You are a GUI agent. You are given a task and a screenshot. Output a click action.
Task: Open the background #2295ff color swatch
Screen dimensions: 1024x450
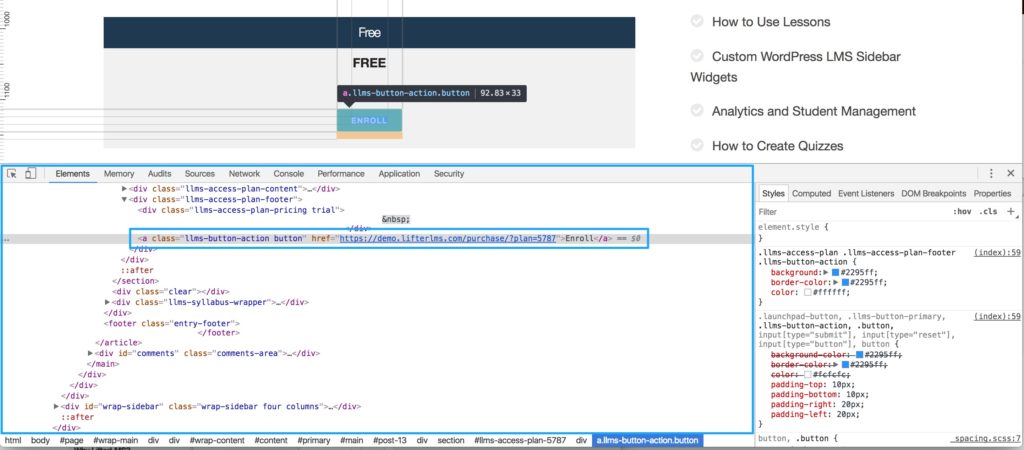pyautogui.click(x=834, y=272)
